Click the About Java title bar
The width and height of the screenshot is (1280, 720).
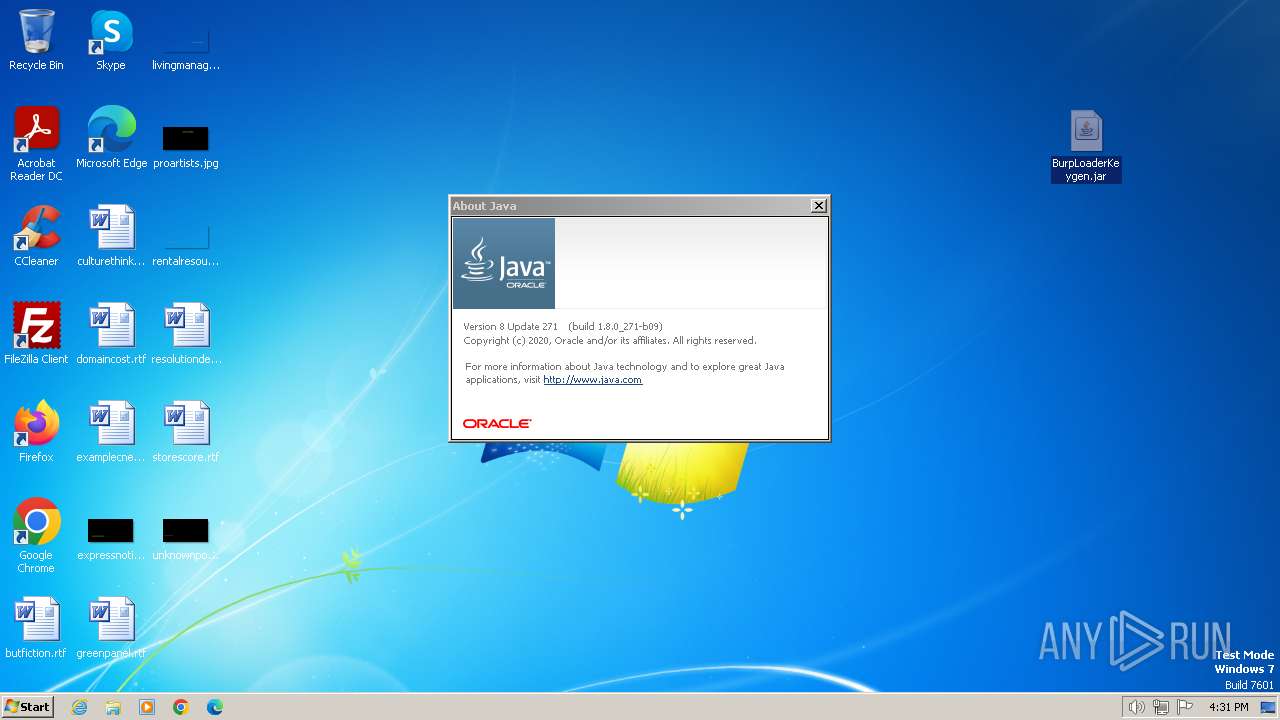[630, 206]
